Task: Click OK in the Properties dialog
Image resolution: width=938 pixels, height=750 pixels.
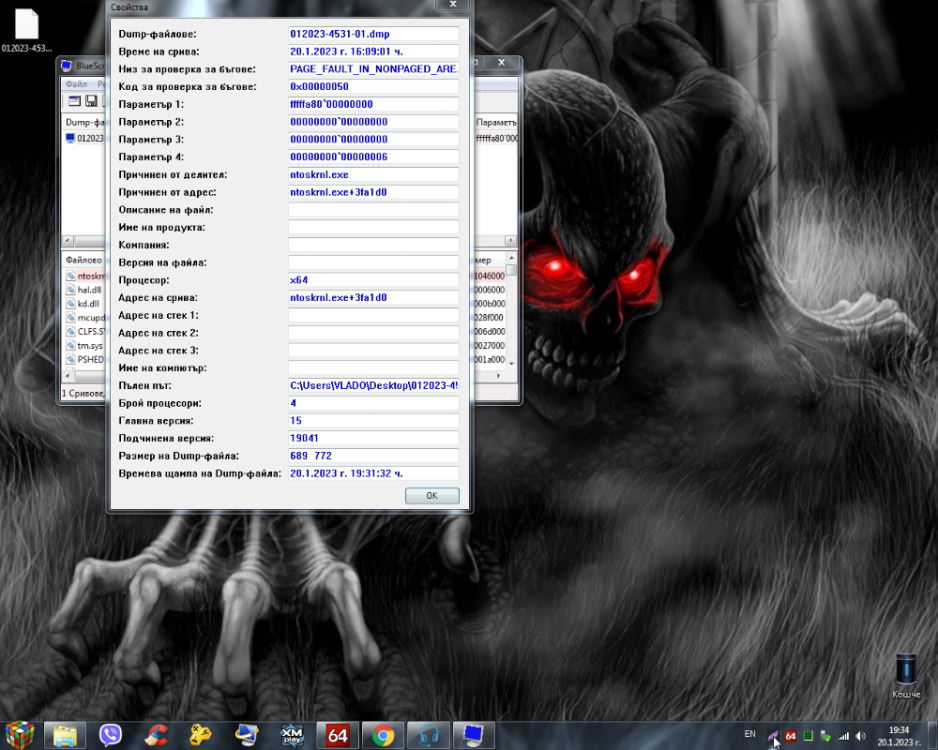Action: (432, 495)
